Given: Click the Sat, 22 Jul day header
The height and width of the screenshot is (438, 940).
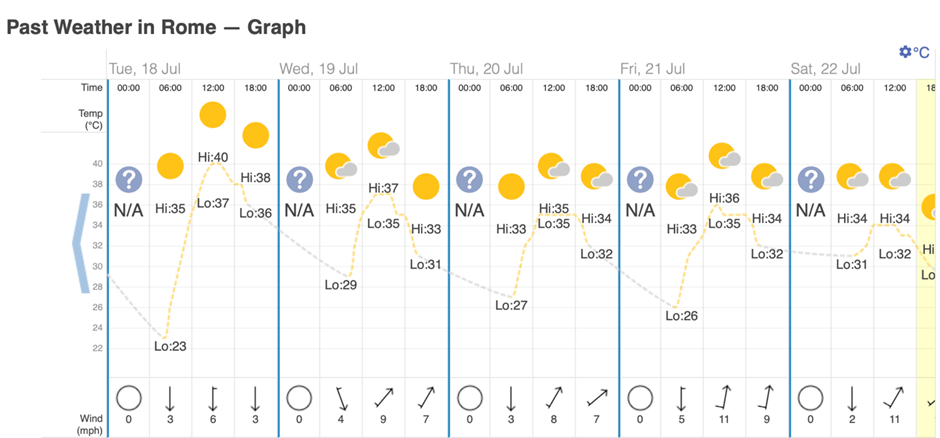Looking at the screenshot, I should pos(826,69).
